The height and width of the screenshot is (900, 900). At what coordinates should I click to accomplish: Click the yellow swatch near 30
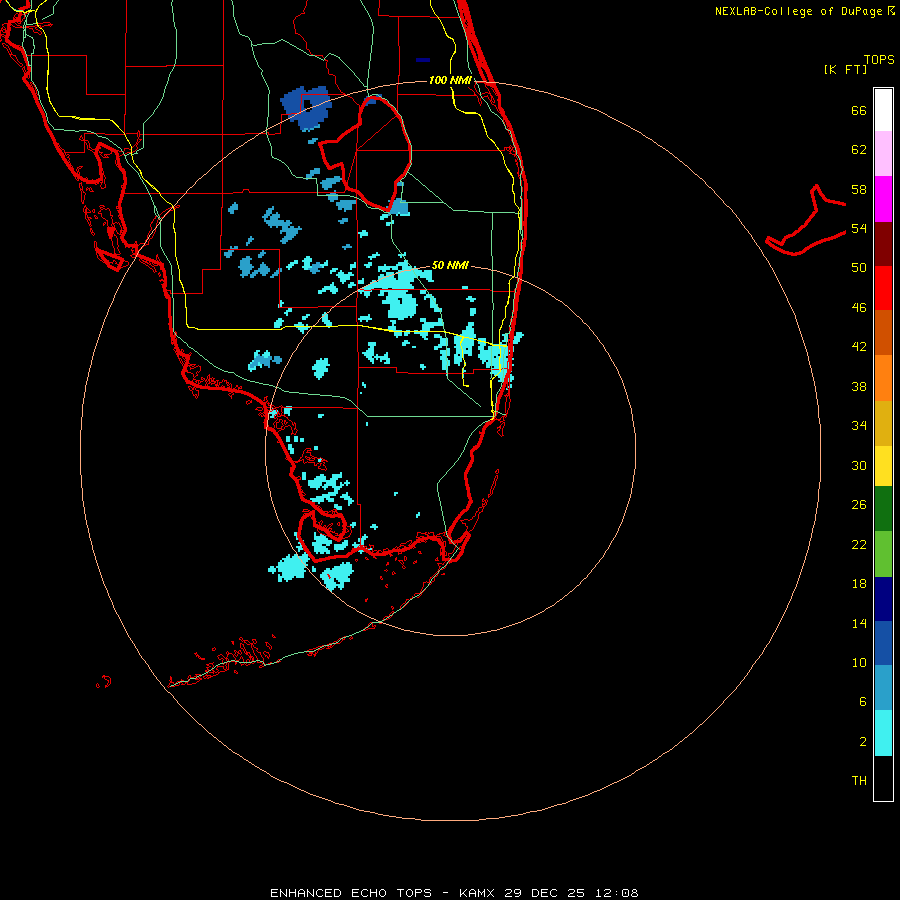883,466
